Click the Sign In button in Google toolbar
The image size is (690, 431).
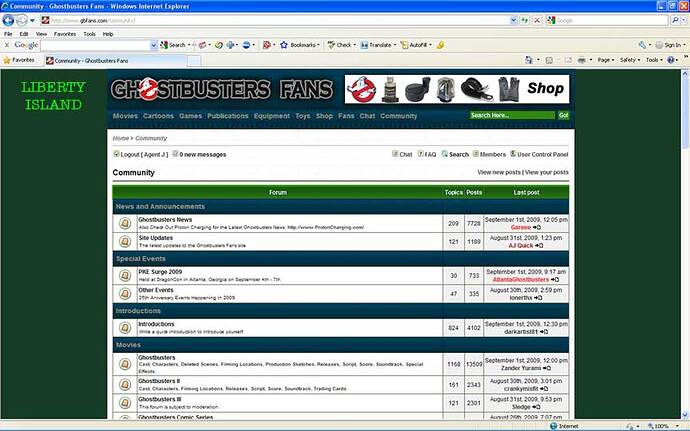click(x=670, y=45)
